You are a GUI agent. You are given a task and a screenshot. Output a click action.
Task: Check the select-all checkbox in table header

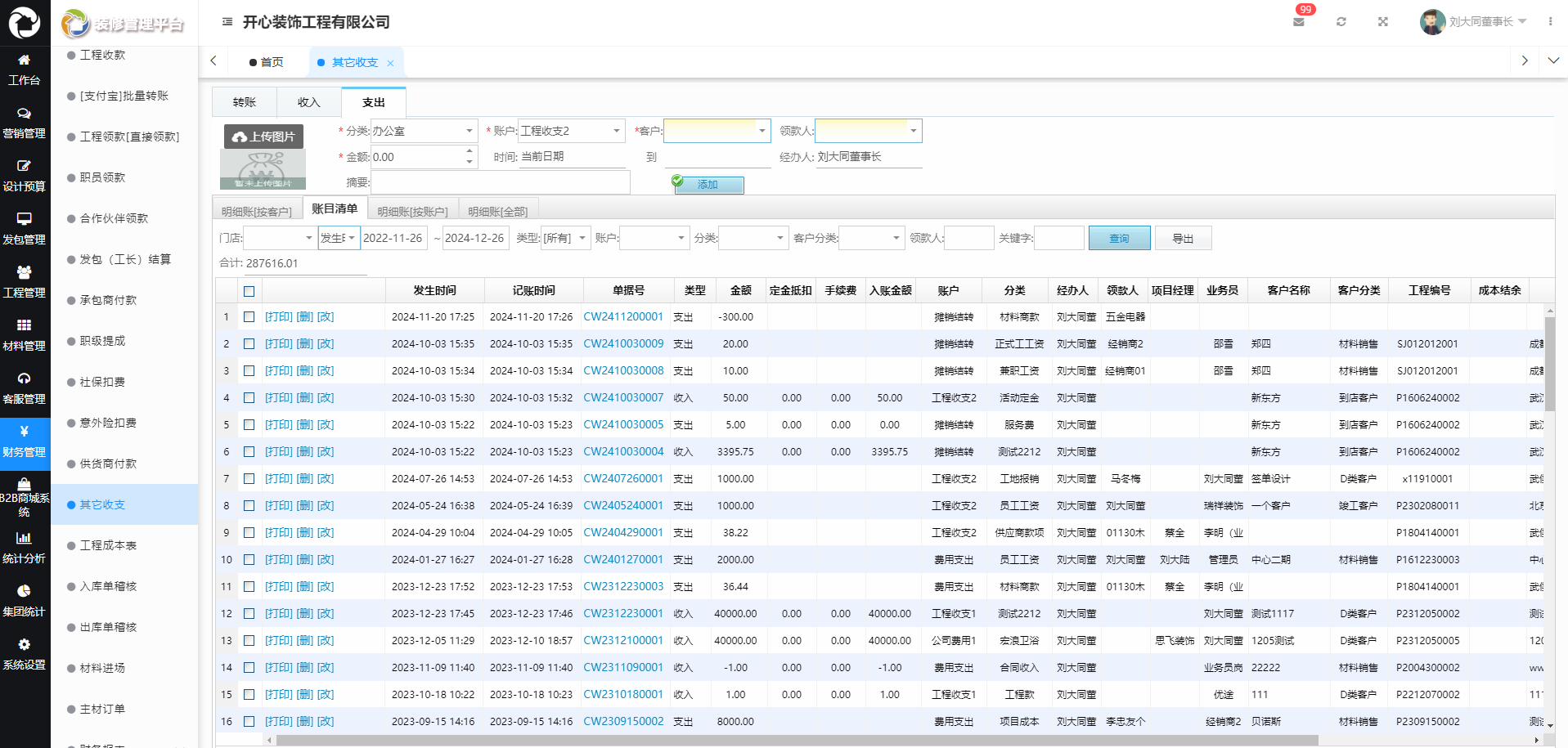pos(249,291)
